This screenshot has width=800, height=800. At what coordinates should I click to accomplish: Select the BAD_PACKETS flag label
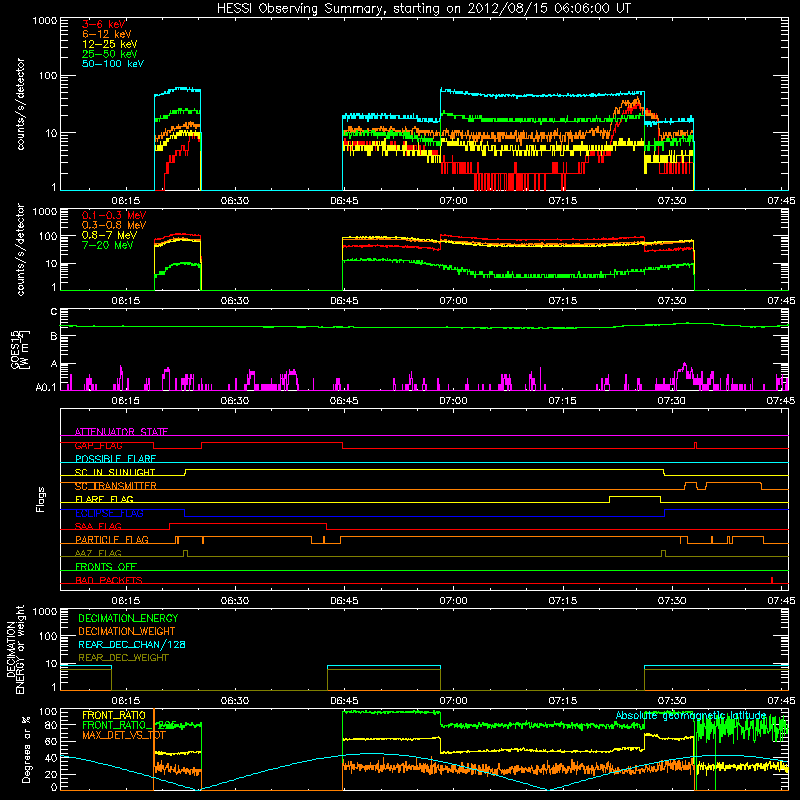(109, 580)
